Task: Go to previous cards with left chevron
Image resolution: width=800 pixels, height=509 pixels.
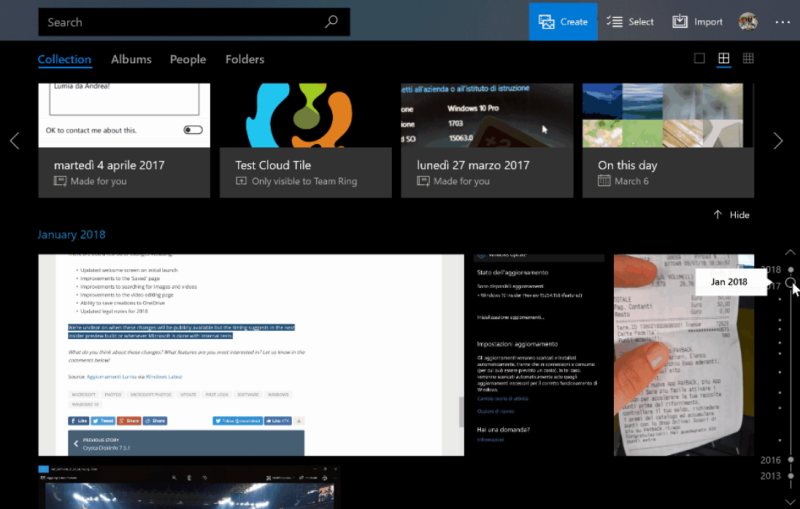Action: pos(15,141)
